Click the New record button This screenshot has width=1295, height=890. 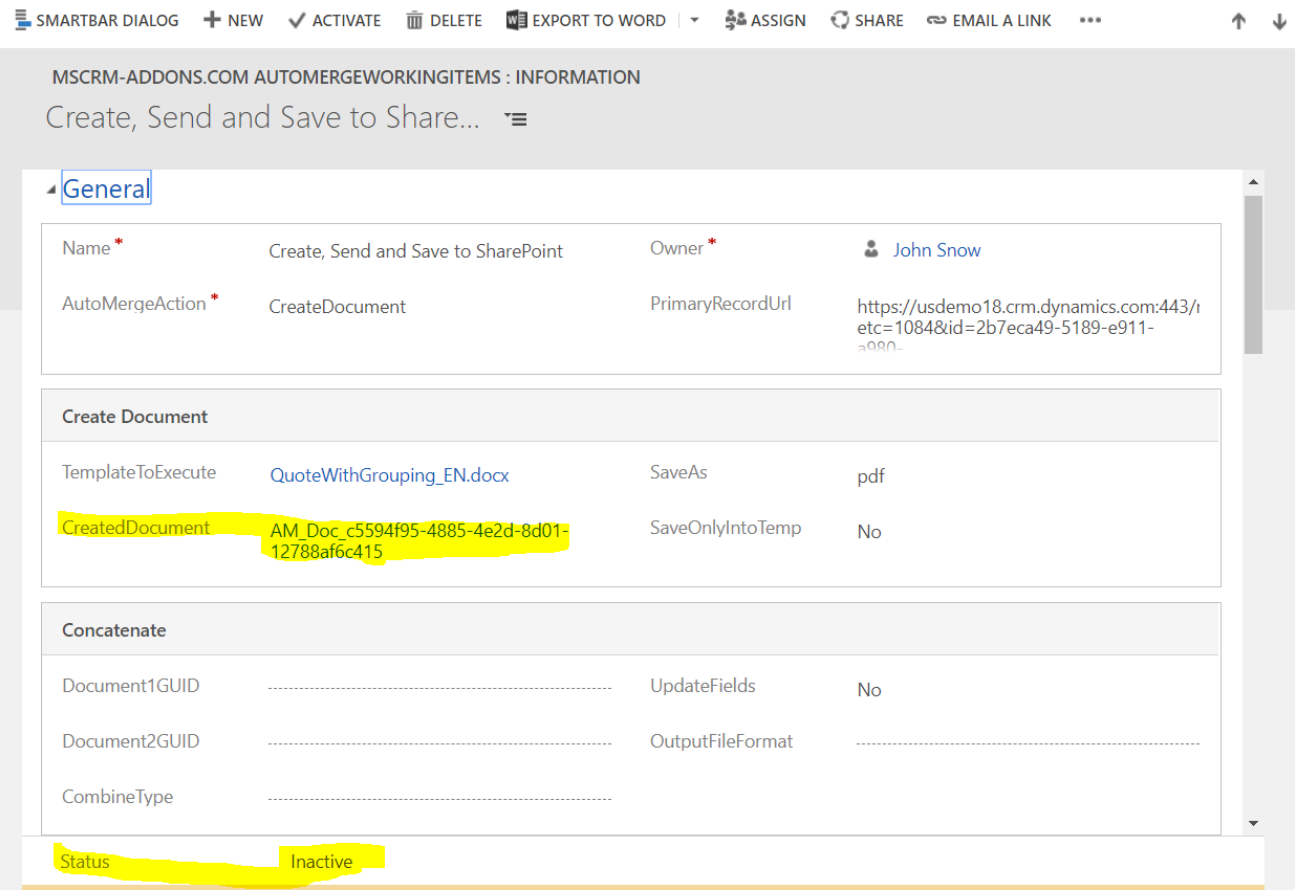tap(233, 20)
